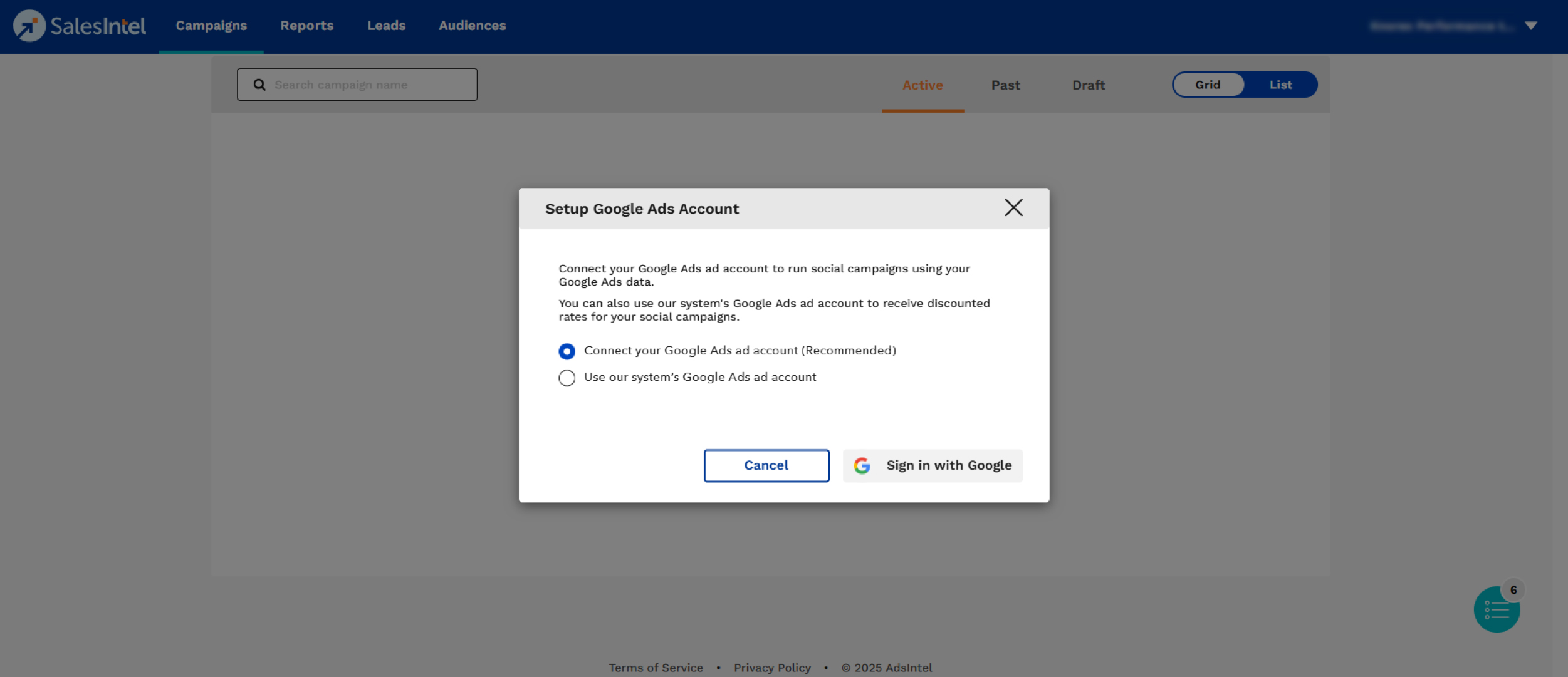Click the notification badge showing 6
Image resolution: width=1568 pixels, height=677 pixels.
[1513, 590]
